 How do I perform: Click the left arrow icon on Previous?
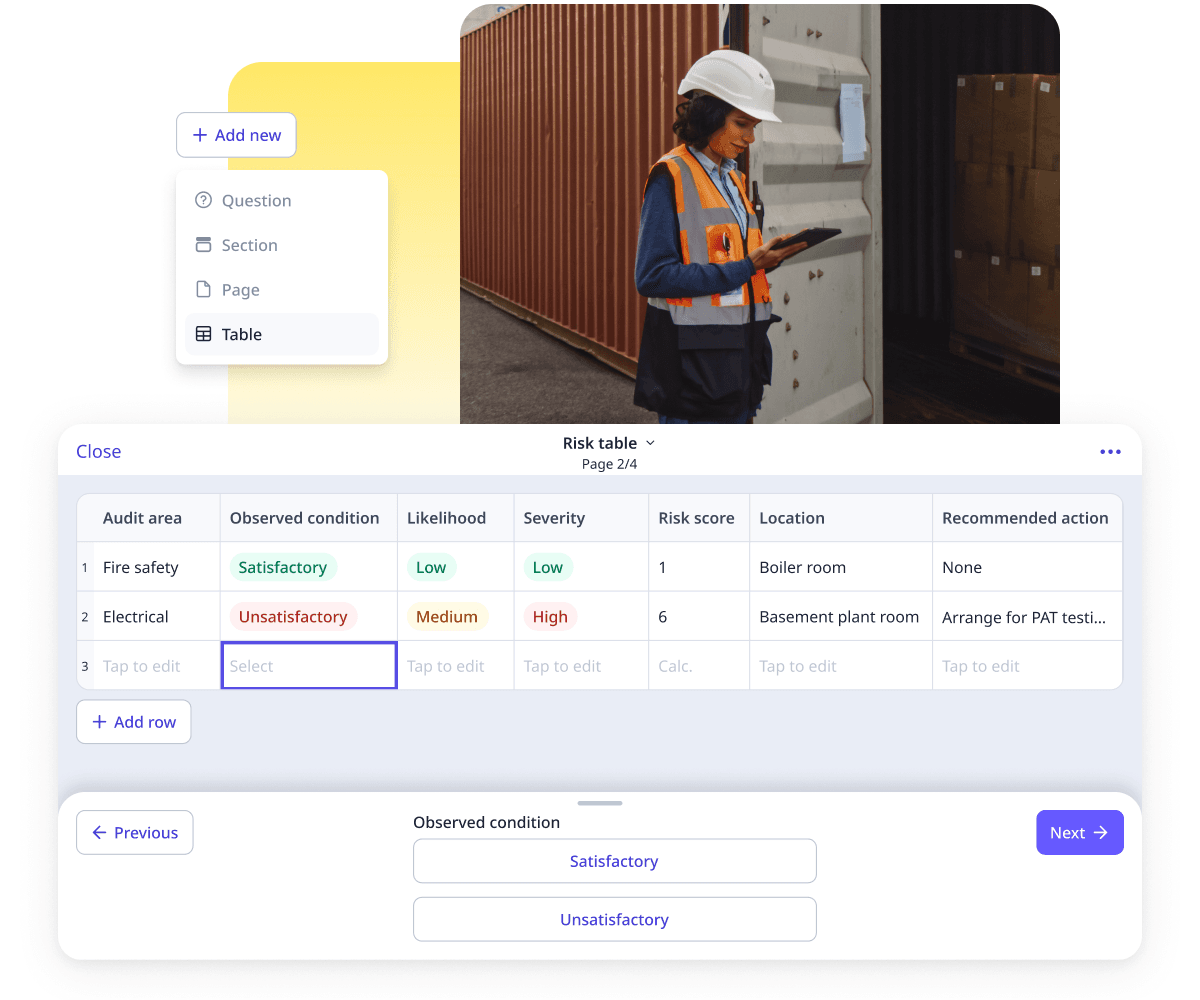tap(99, 833)
